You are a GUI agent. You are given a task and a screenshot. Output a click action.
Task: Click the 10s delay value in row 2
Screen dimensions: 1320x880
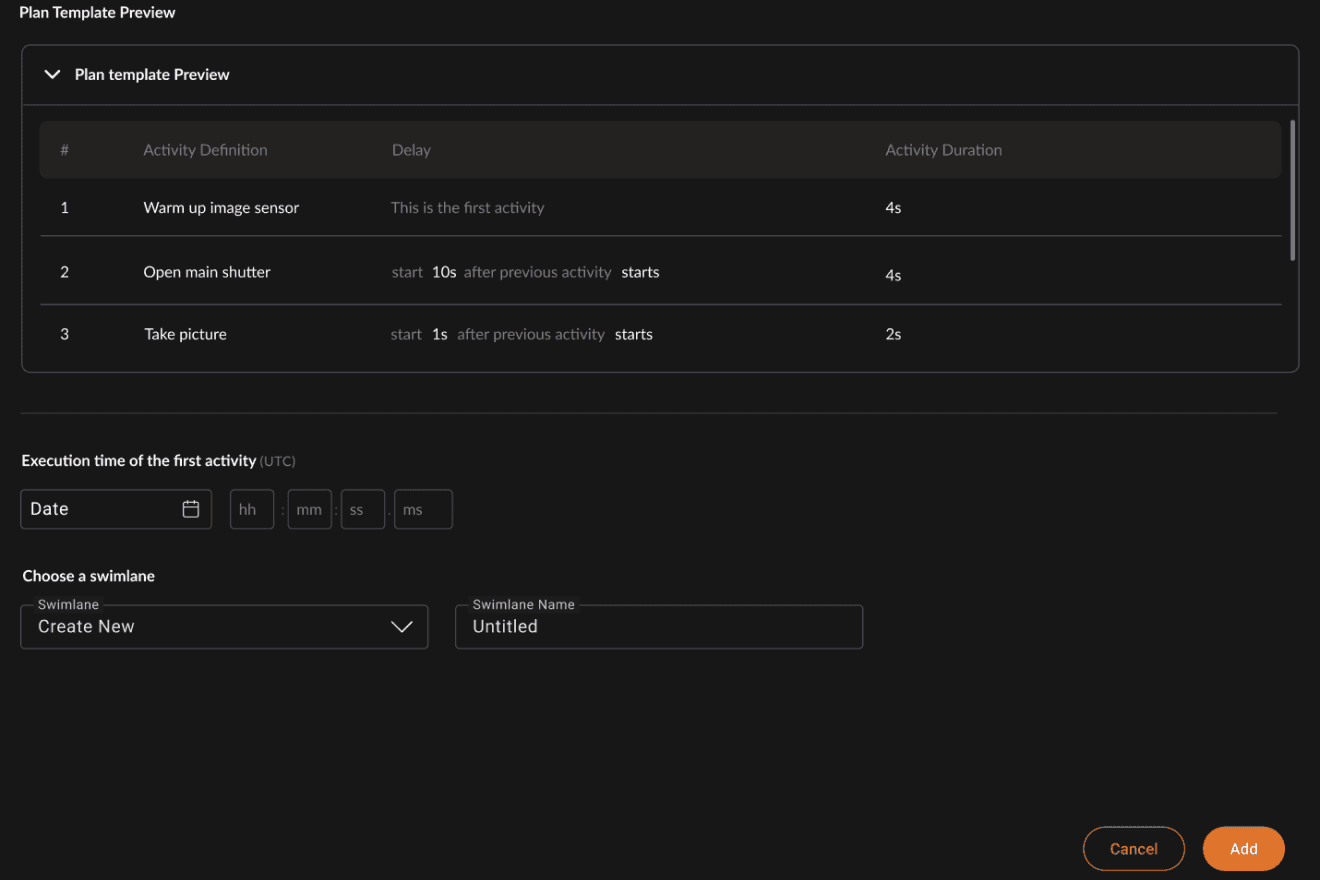point(444,272)
